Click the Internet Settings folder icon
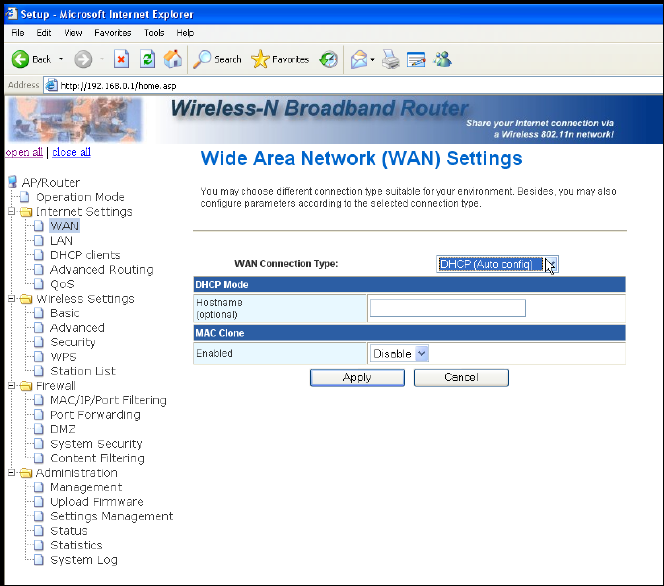 pos(26,212)
